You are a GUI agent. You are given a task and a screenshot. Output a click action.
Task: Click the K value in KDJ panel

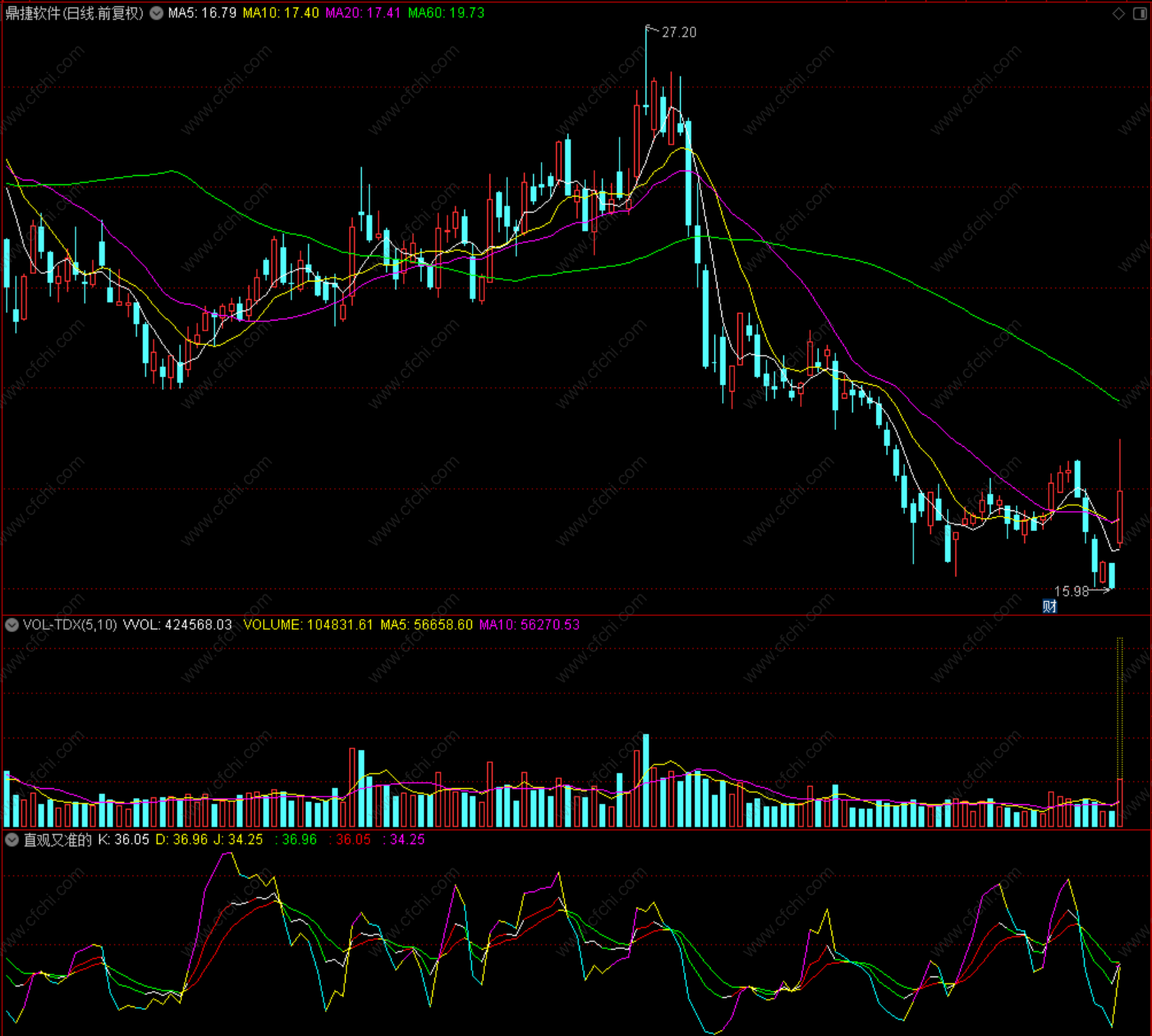click(124, 839)
